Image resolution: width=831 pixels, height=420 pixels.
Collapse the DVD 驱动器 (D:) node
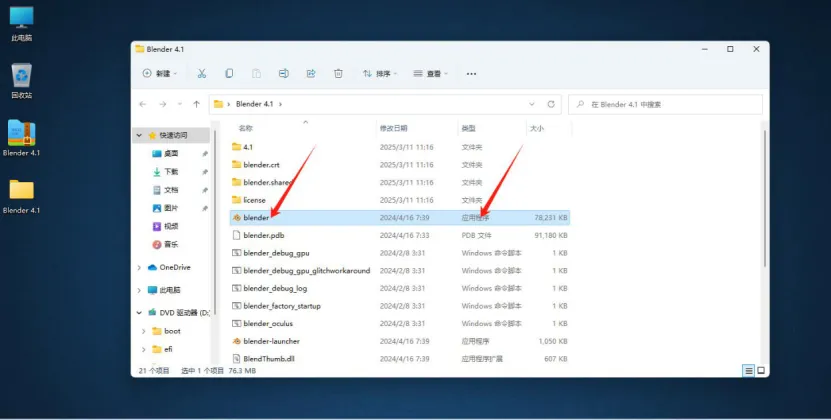[x=139, y=313]
